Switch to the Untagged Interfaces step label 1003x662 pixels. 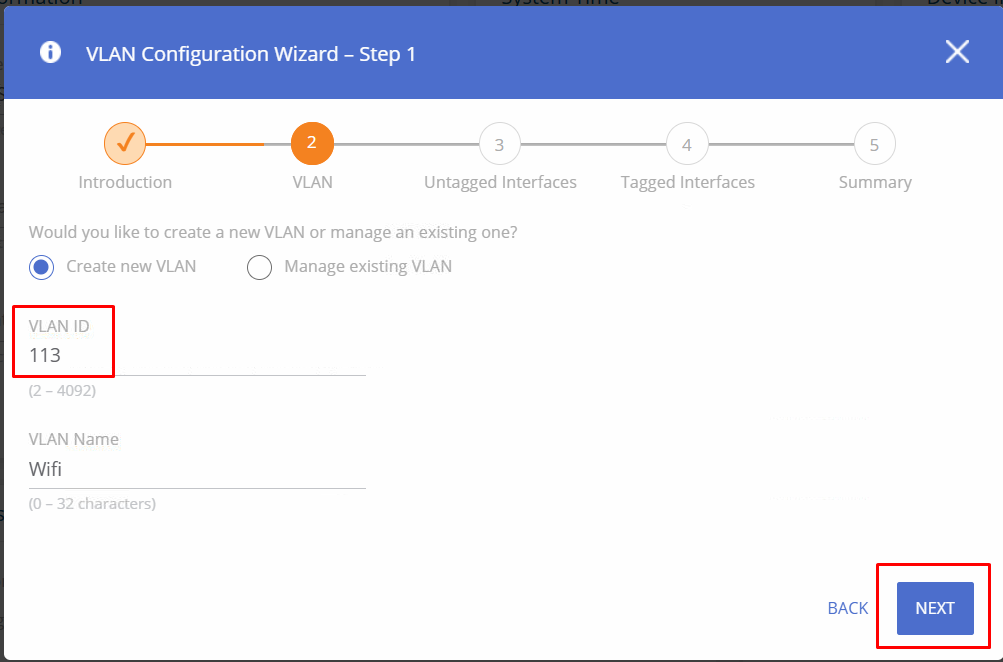pos(500,182)
